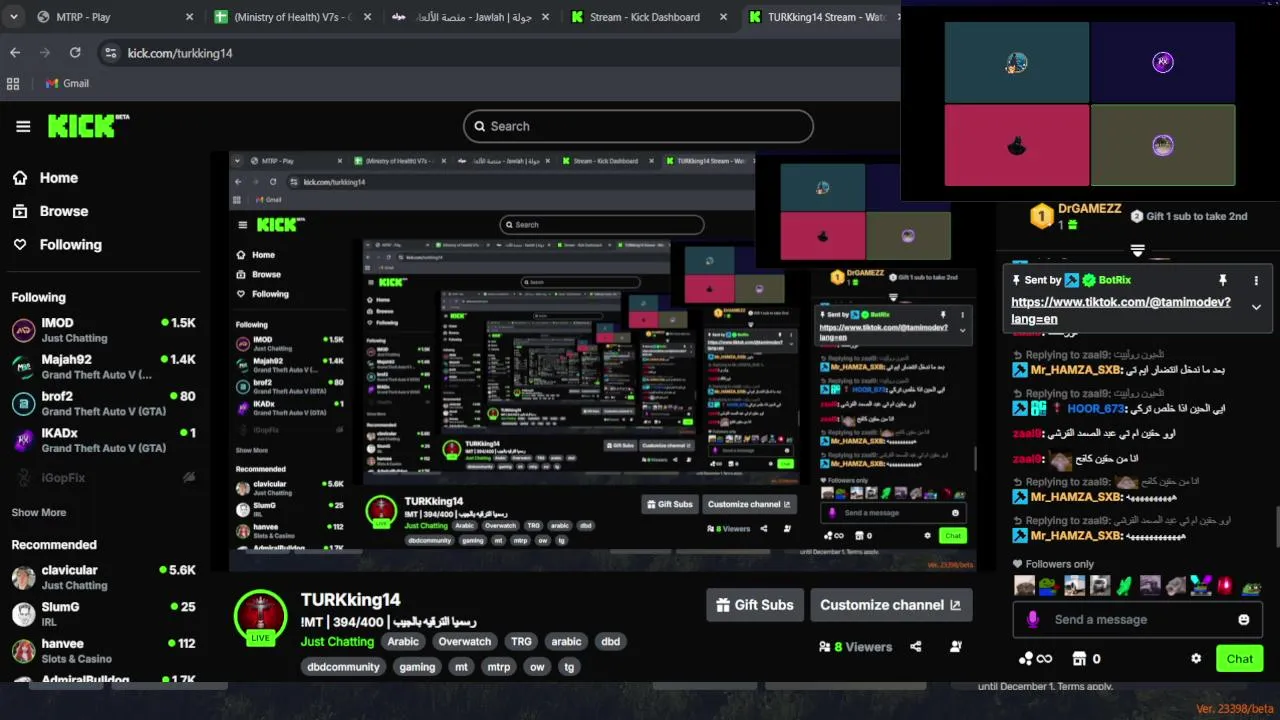Click the Kick Search field
The width and height of the screenshot is (1280, 720).
point(638,126)
